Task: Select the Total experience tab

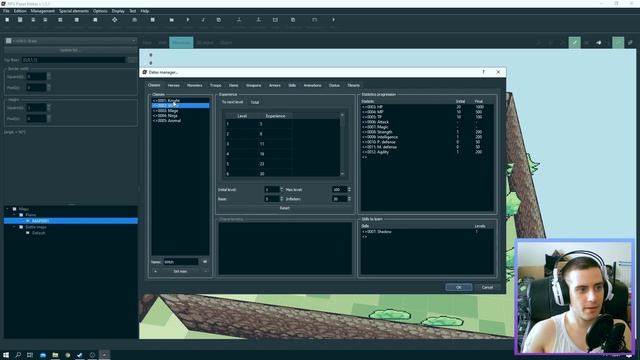Action: 255,102
